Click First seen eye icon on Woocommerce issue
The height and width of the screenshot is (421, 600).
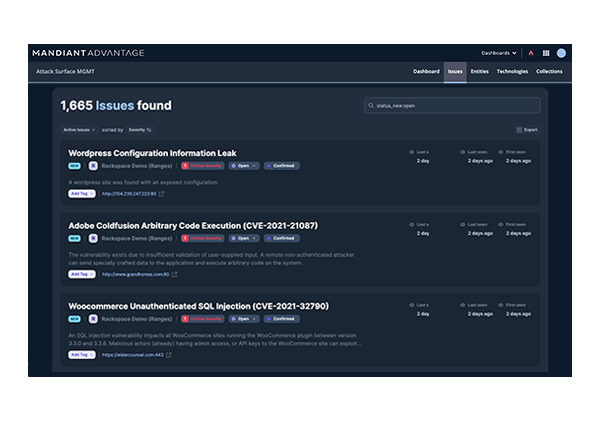501,305
